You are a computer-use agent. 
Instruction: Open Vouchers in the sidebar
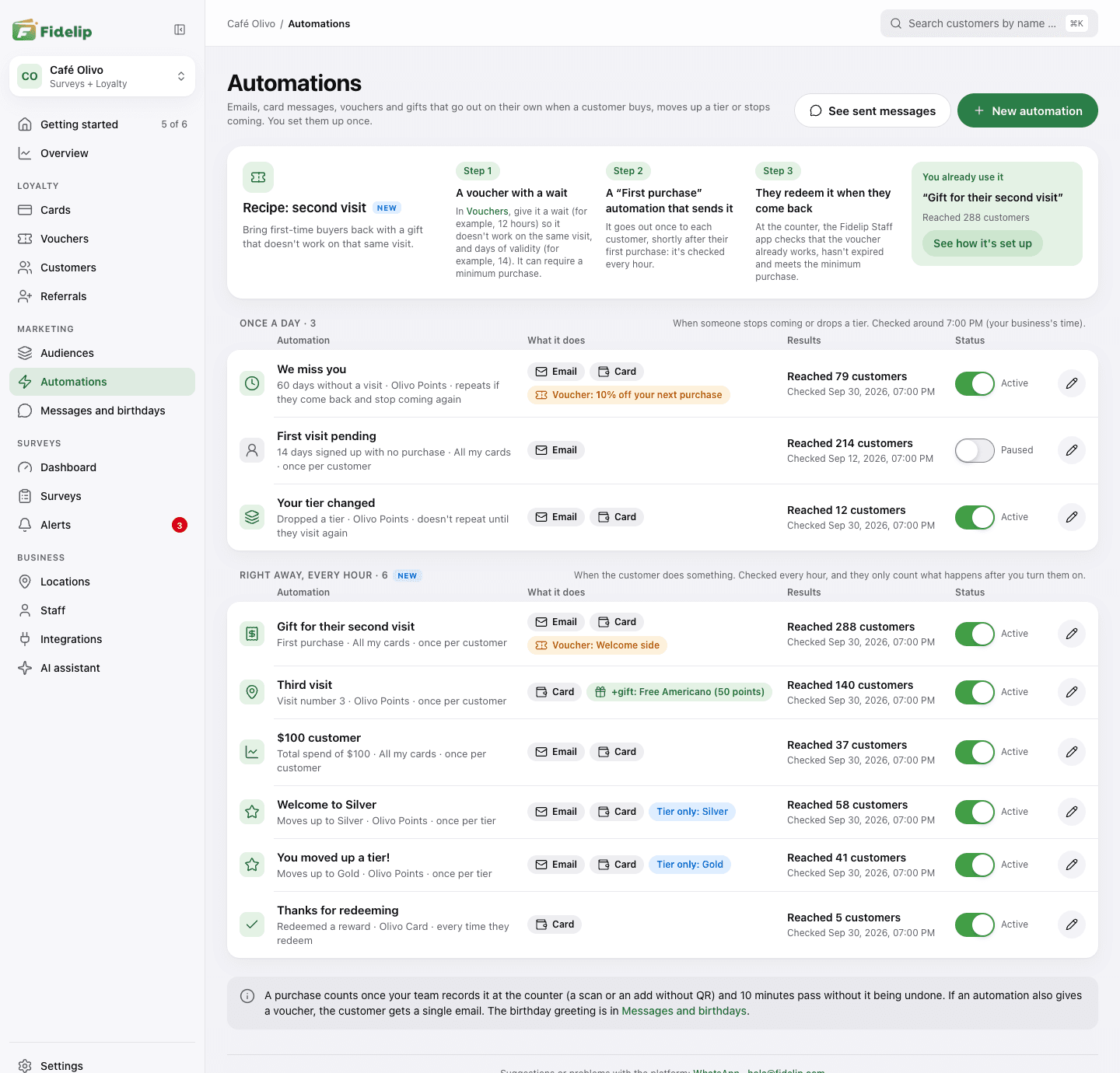[x=102, y=239]
